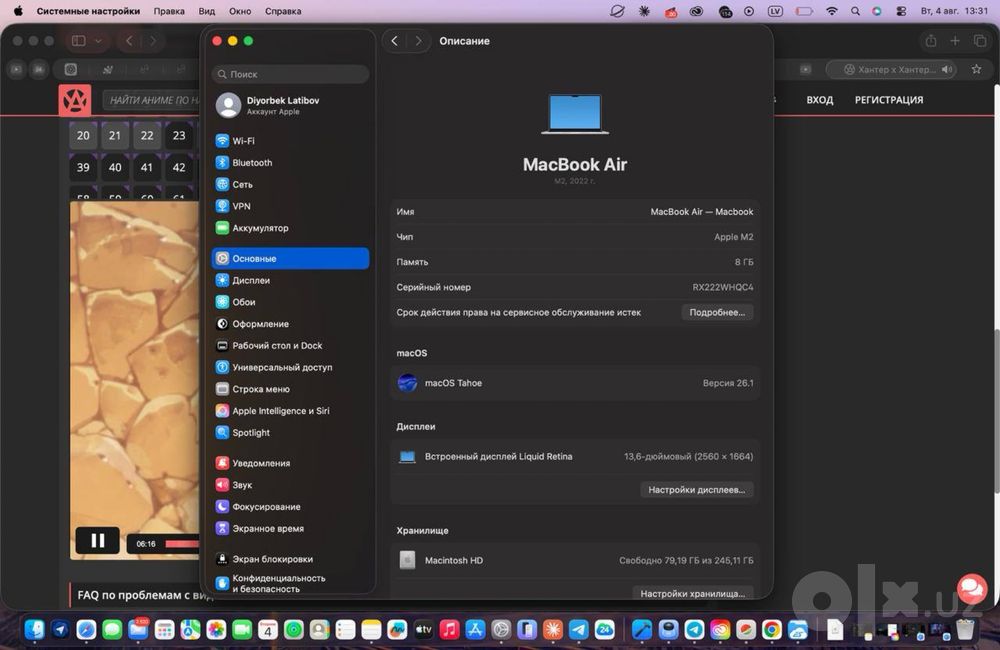Open the Справка menu
This screenshot has width=1000, height=650.
pos(283,11)
